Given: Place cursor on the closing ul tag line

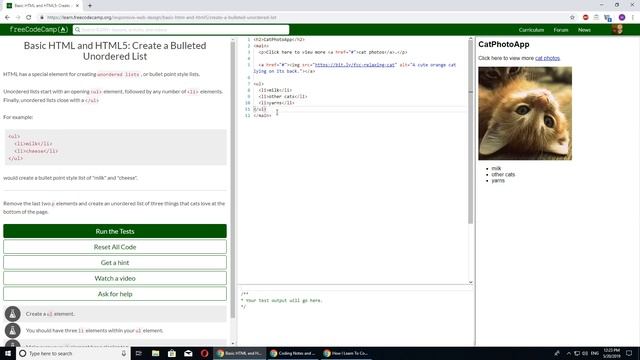Looking at the screenshot, I should (260, 109).
